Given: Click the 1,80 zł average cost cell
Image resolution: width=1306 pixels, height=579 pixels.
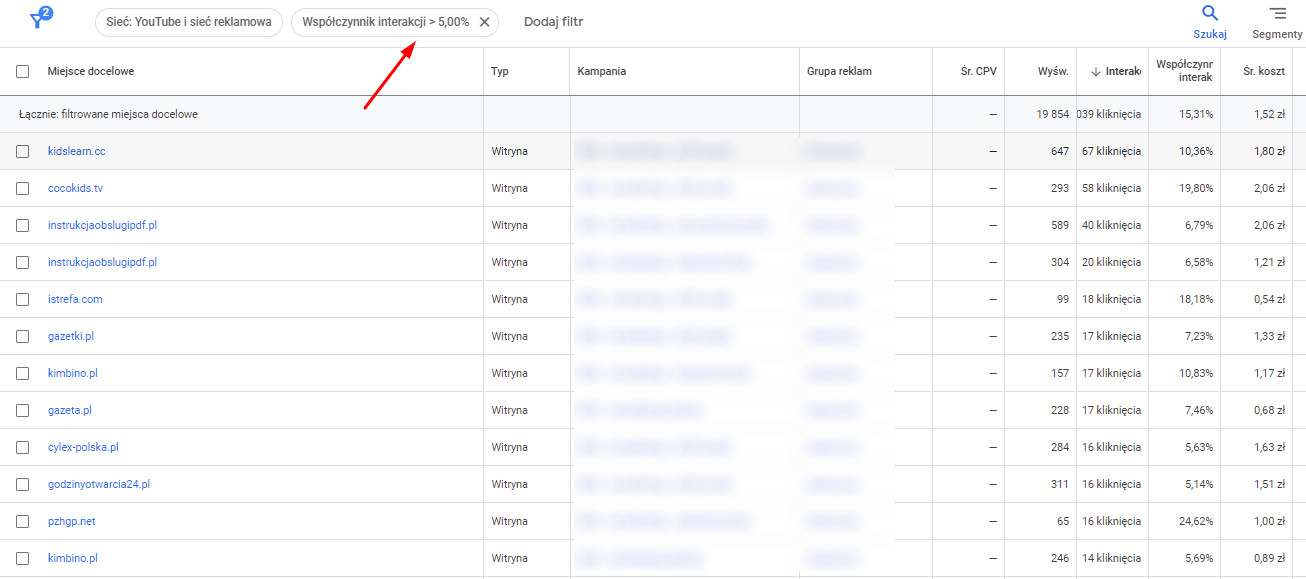Looking at the screenshot, I should coord(1269,151).
